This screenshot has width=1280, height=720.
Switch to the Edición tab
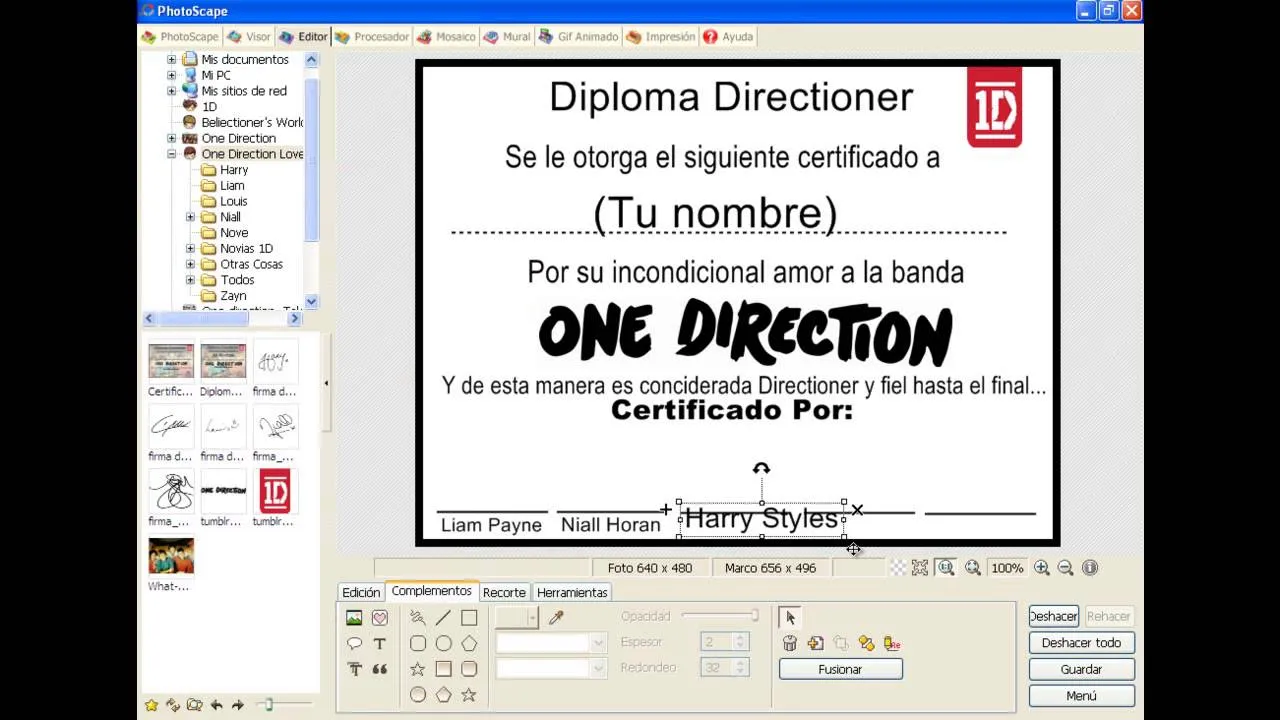tap(361, 592)
